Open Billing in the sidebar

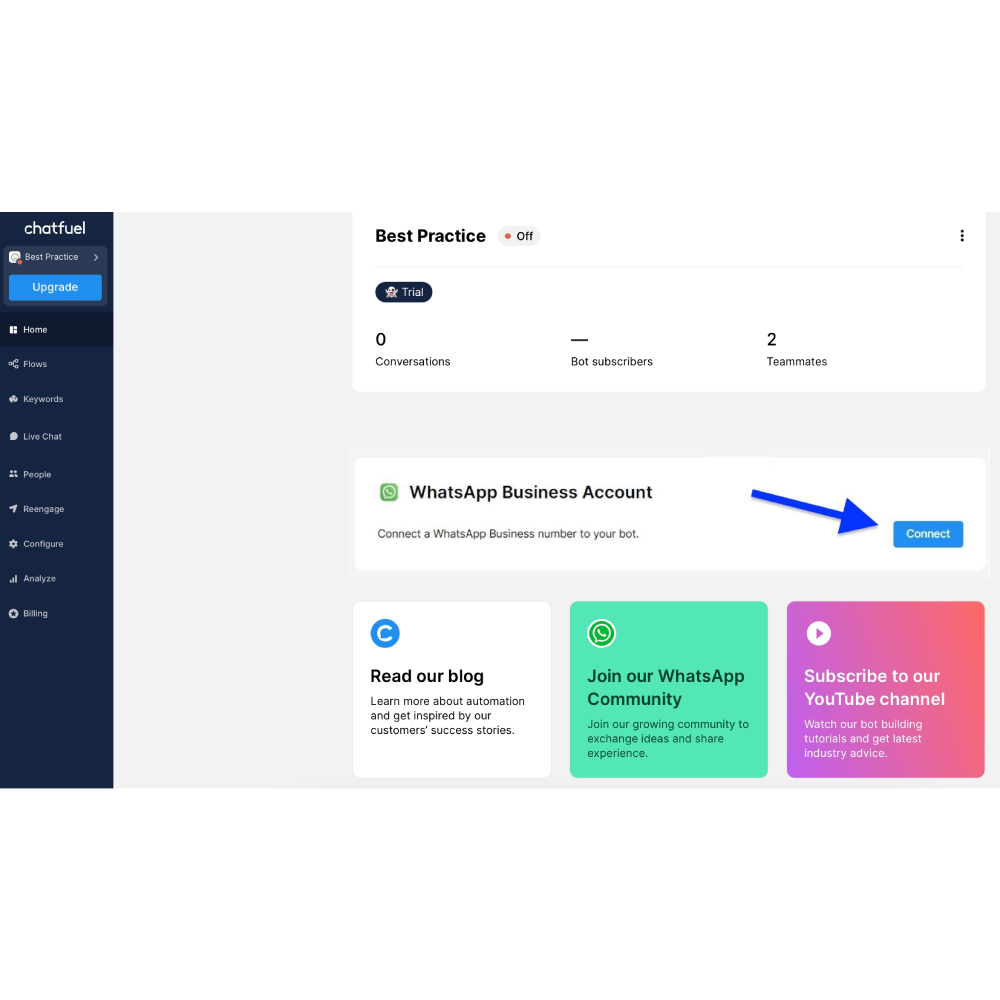pos(57,613)
